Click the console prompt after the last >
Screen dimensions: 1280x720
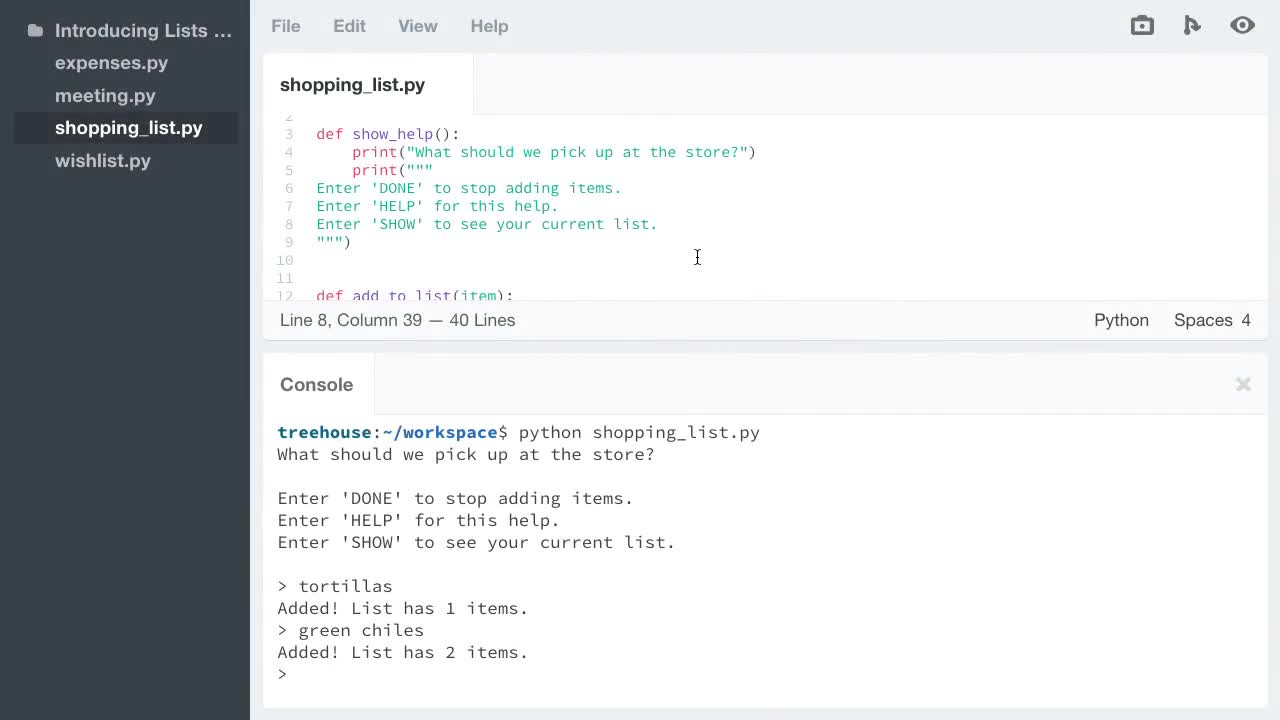point(300,673)
